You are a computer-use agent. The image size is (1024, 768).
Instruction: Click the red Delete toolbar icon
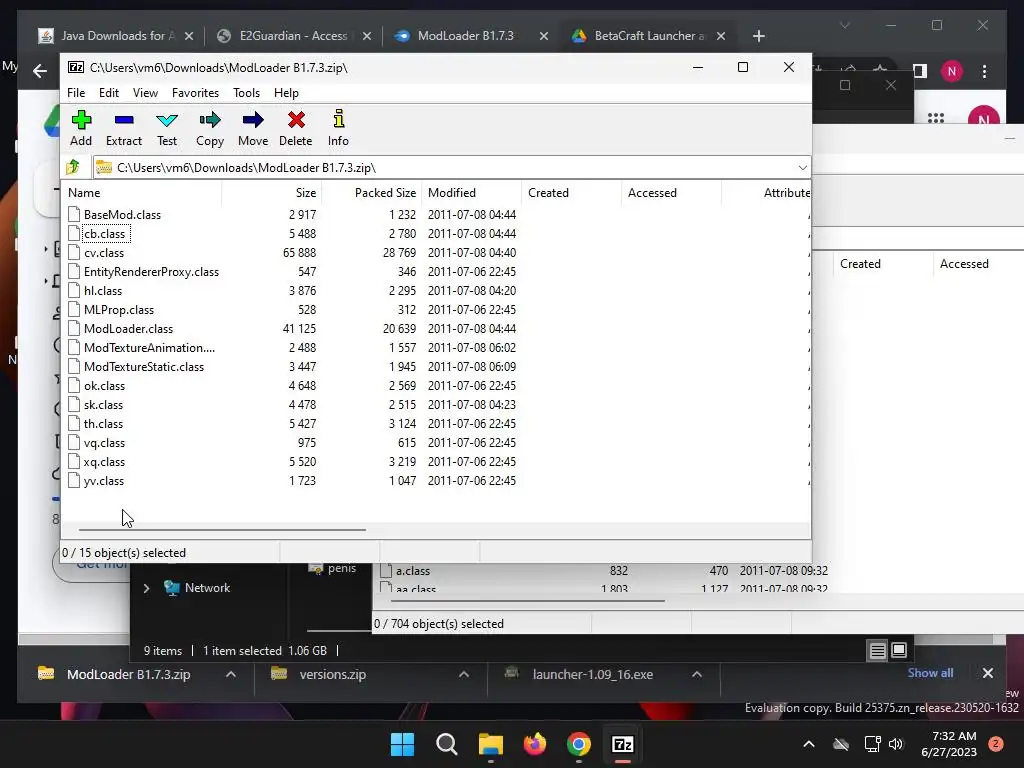pyautogui.click(x=296, y=128)
